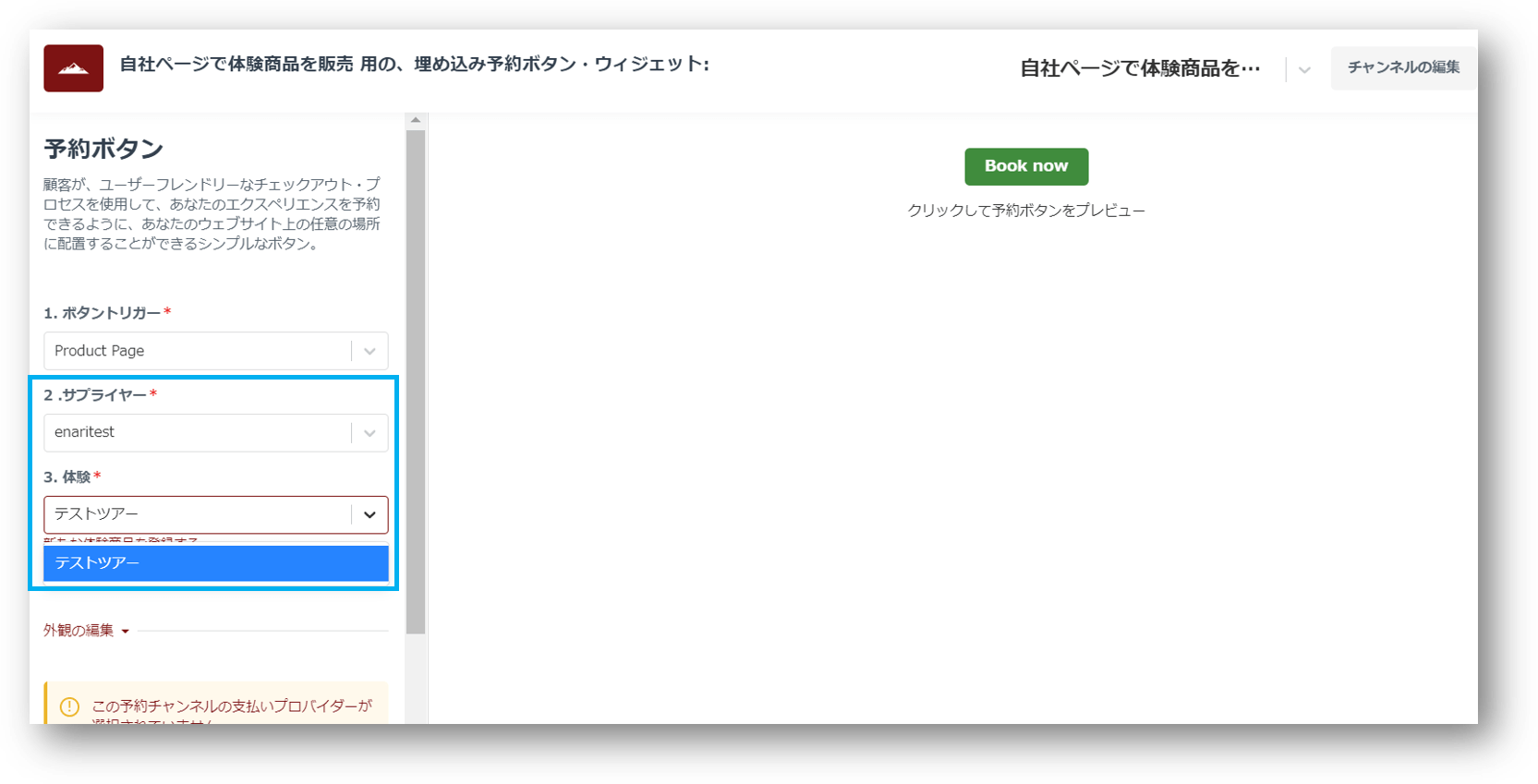This screenshot has width=1538, height=784.
Task: Open the enaritest supplier dropdown
Action: pyautogui.click(x=197, y=433)
